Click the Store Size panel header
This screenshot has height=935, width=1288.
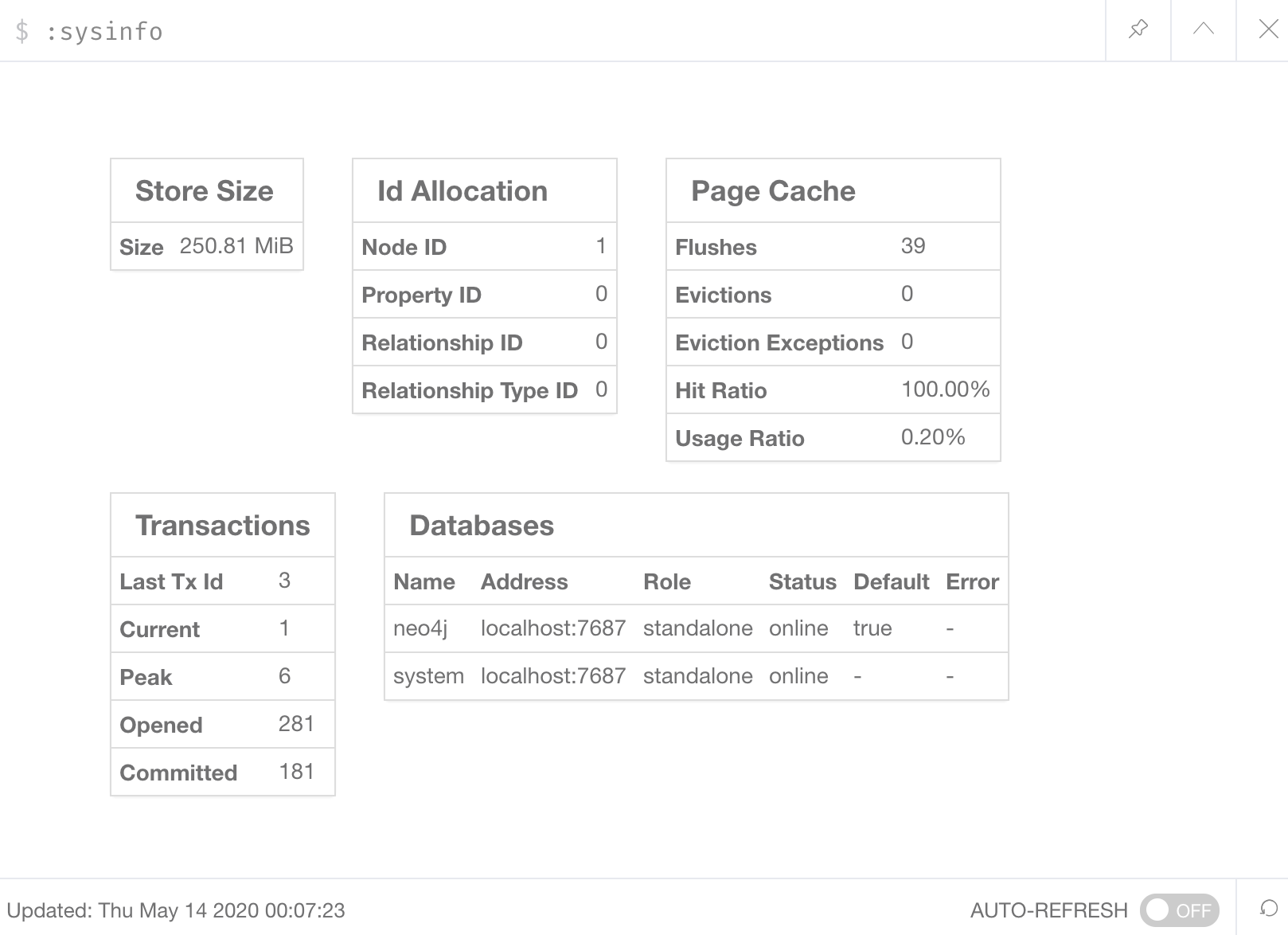(205, 191)
